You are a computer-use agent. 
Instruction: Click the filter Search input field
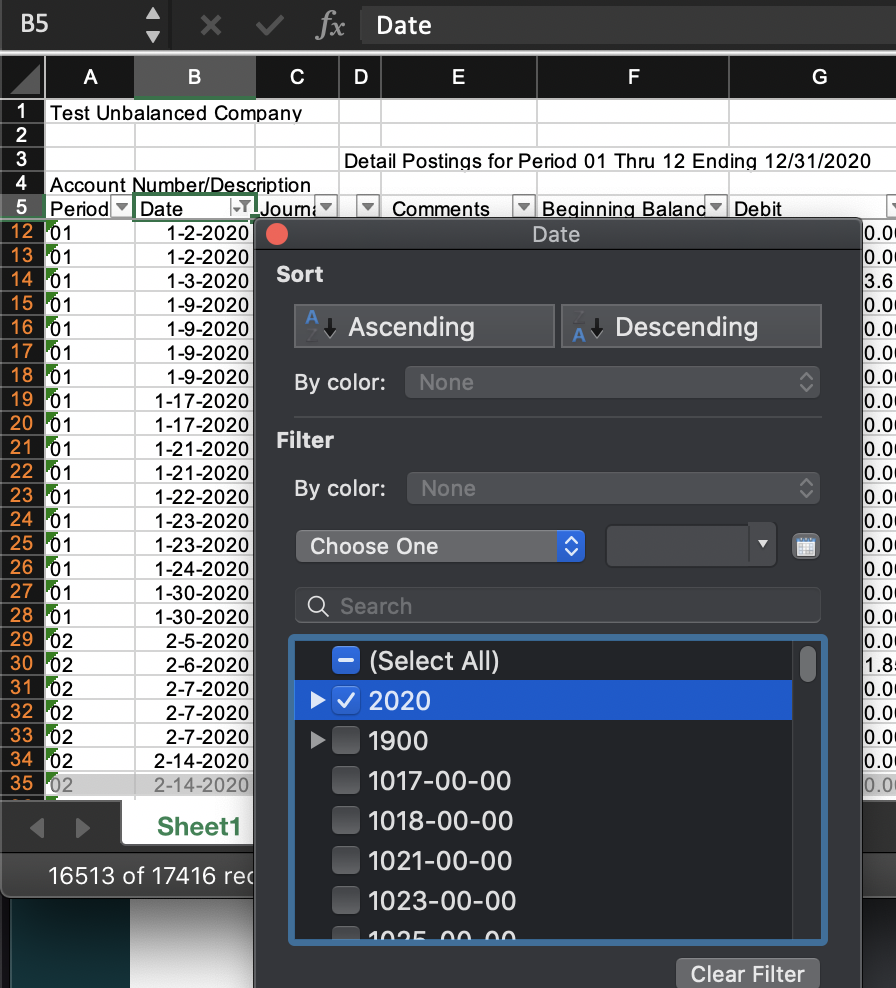(558, 606)
